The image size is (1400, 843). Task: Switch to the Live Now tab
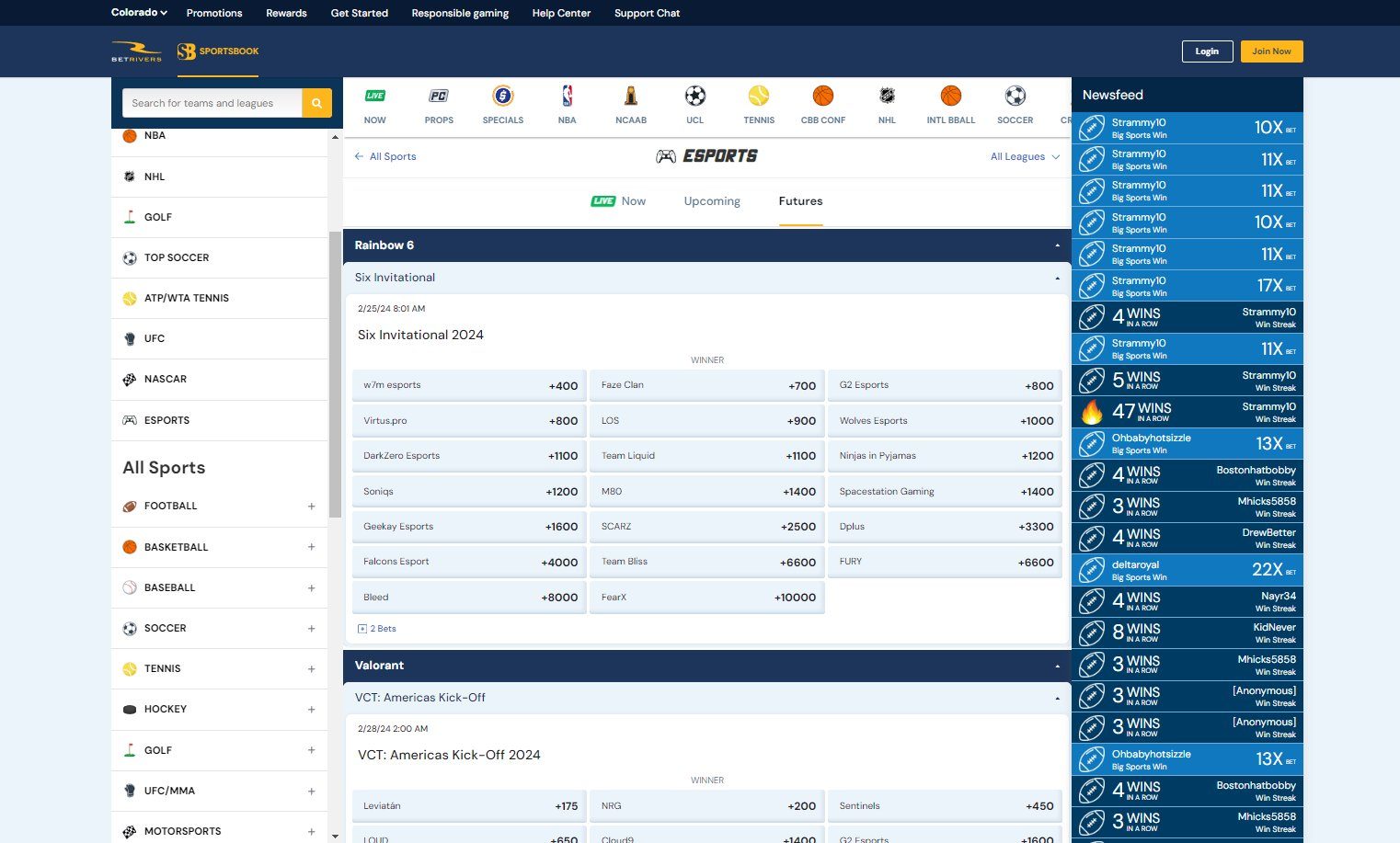pyautogui.click(x=618, y=201)
